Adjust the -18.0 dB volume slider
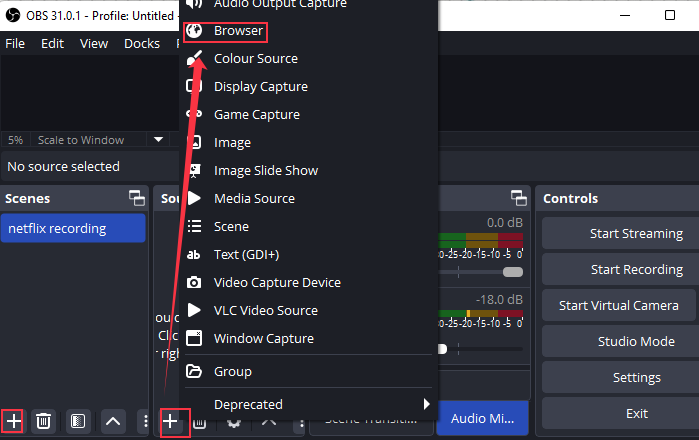 (442, 349)
